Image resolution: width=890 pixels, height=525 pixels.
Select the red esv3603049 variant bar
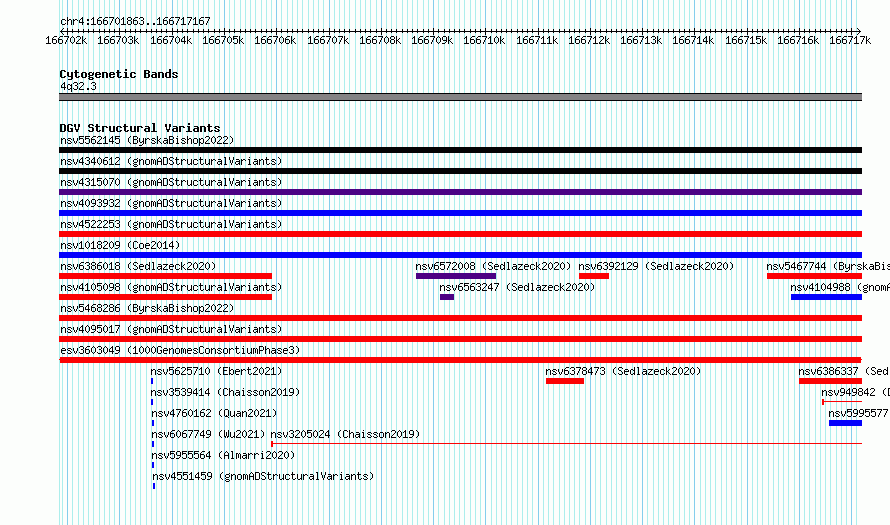[x=460, y=360]
